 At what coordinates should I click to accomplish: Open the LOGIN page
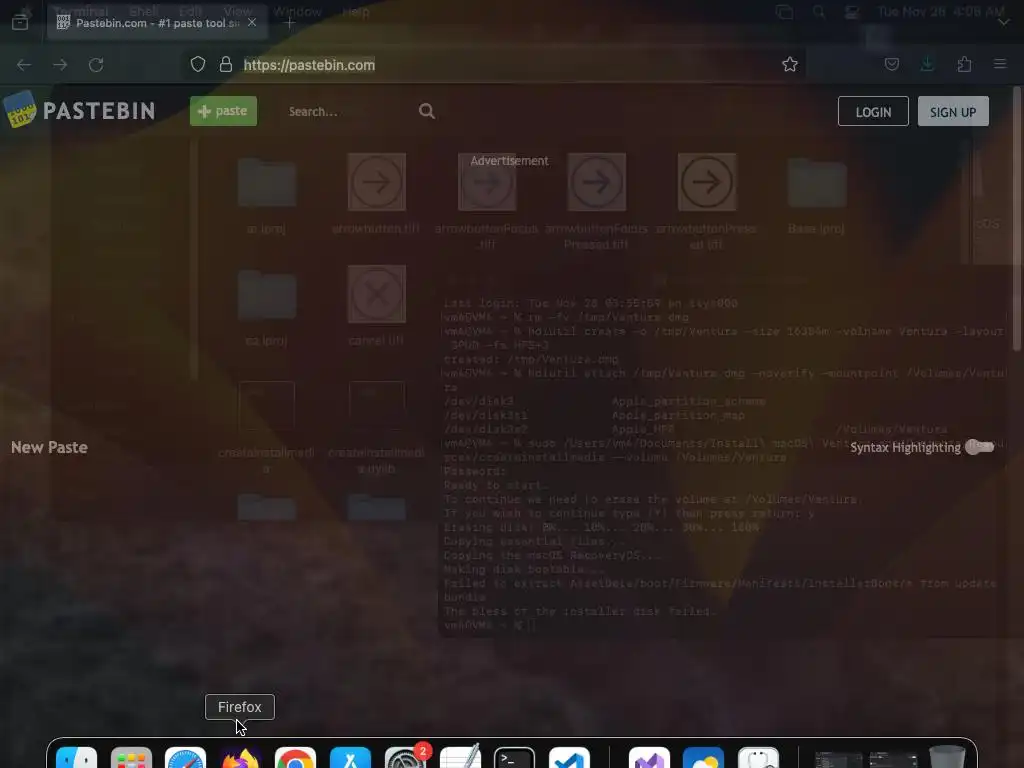click(873, 112)
